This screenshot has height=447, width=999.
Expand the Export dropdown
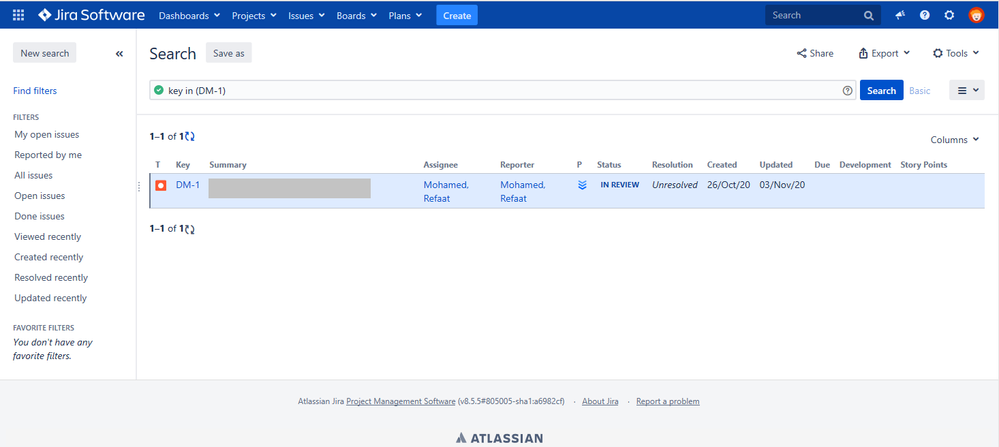tap(884, 53)
